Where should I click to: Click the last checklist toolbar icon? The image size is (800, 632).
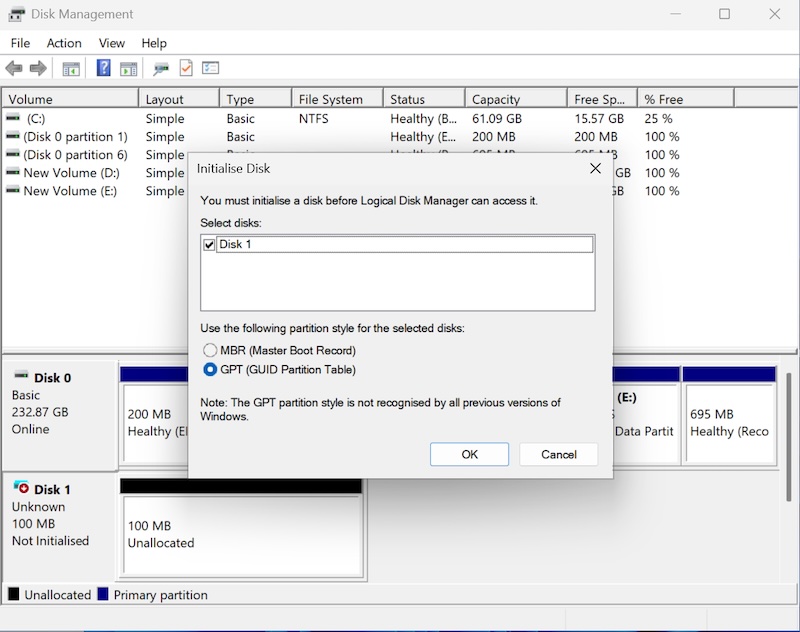coord(210,68)
